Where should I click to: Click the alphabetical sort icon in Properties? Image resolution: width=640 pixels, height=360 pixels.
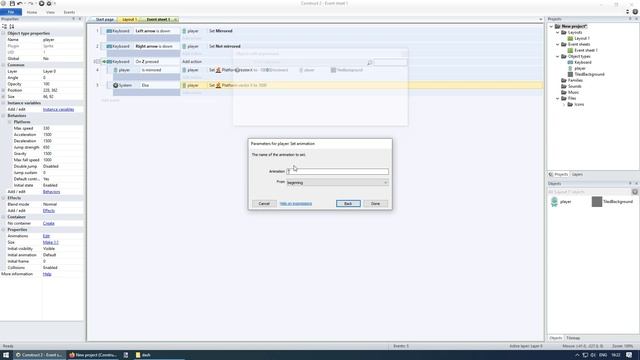pos(12,26)
